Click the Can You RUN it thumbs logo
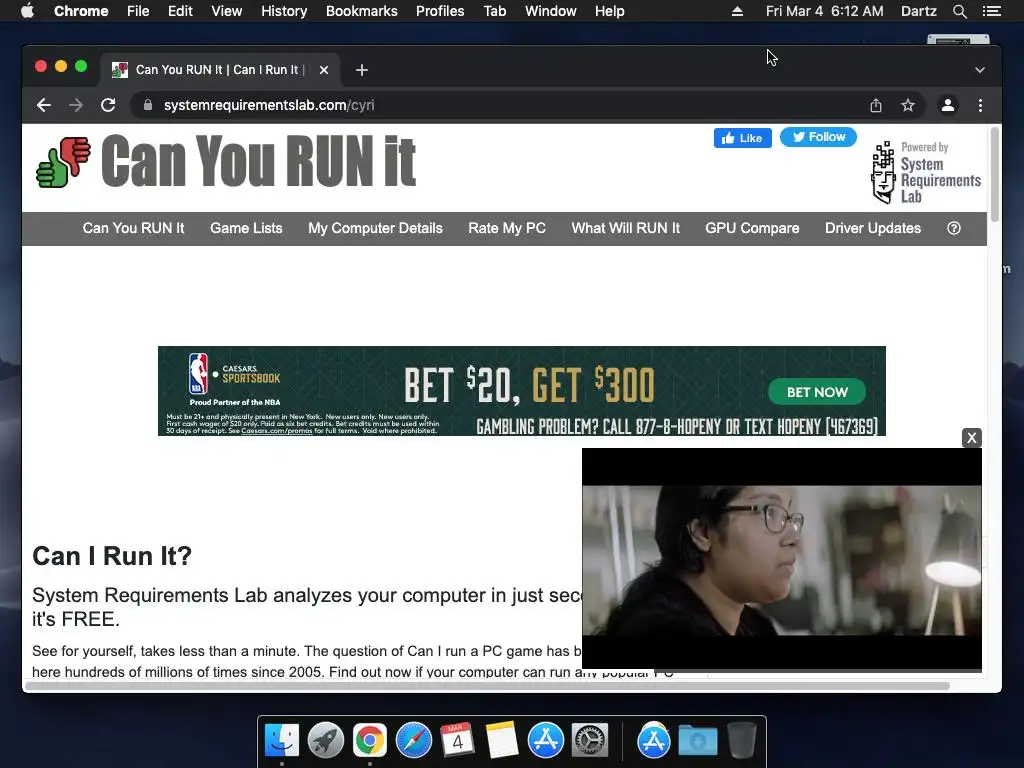Screen dimensions: 1024x768 [x=63, y=162]
